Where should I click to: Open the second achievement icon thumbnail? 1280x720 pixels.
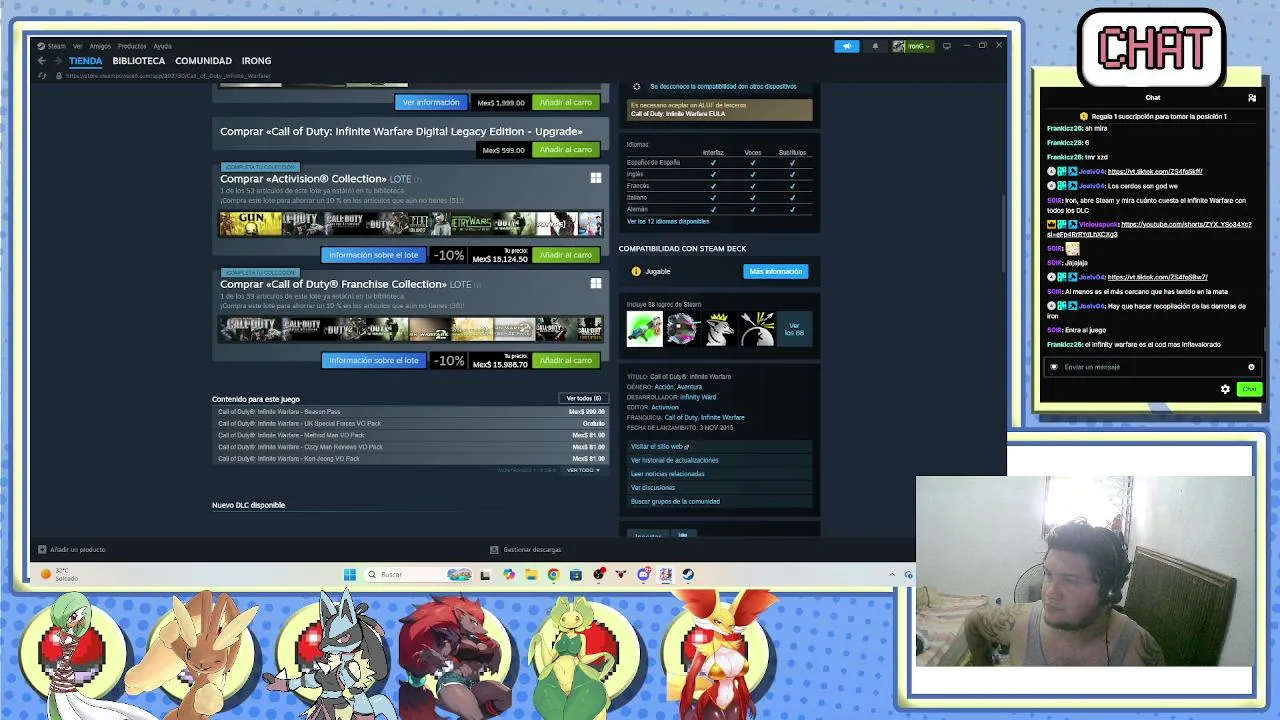coord(682,328)
